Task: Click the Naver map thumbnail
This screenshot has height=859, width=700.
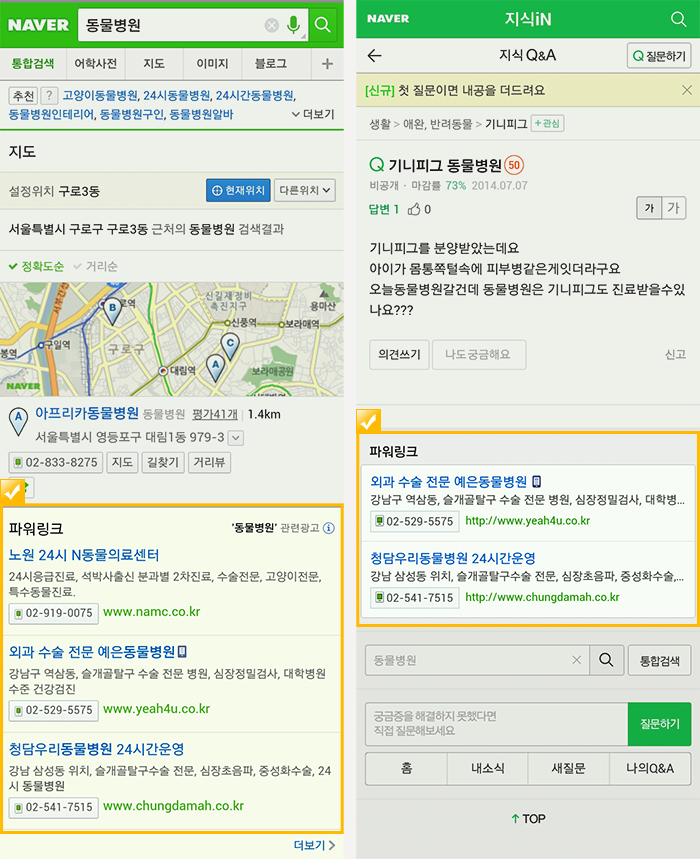Action: [171, 339]
